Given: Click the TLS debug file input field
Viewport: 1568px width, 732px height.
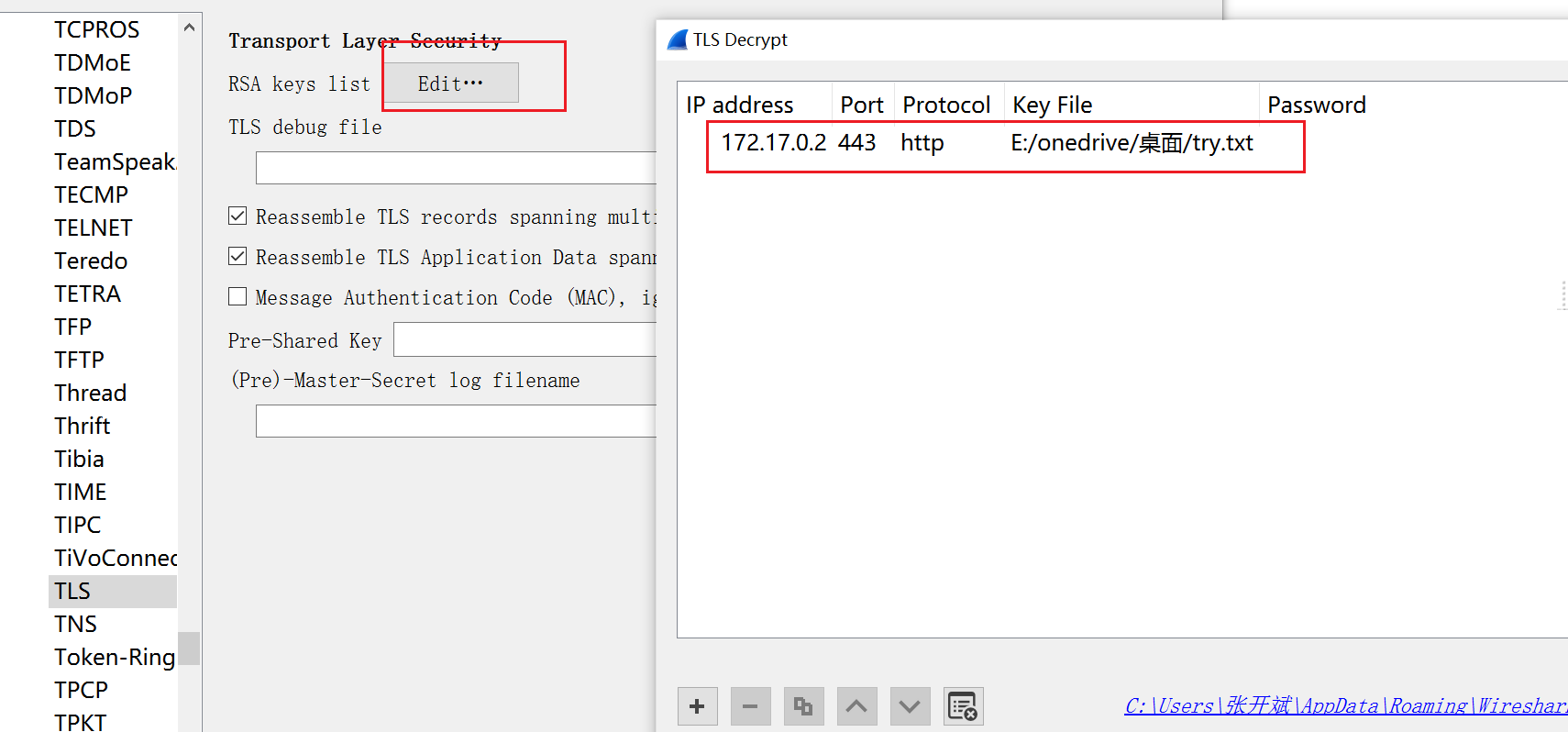Looking at the screenshot, I should coord(456,168).
